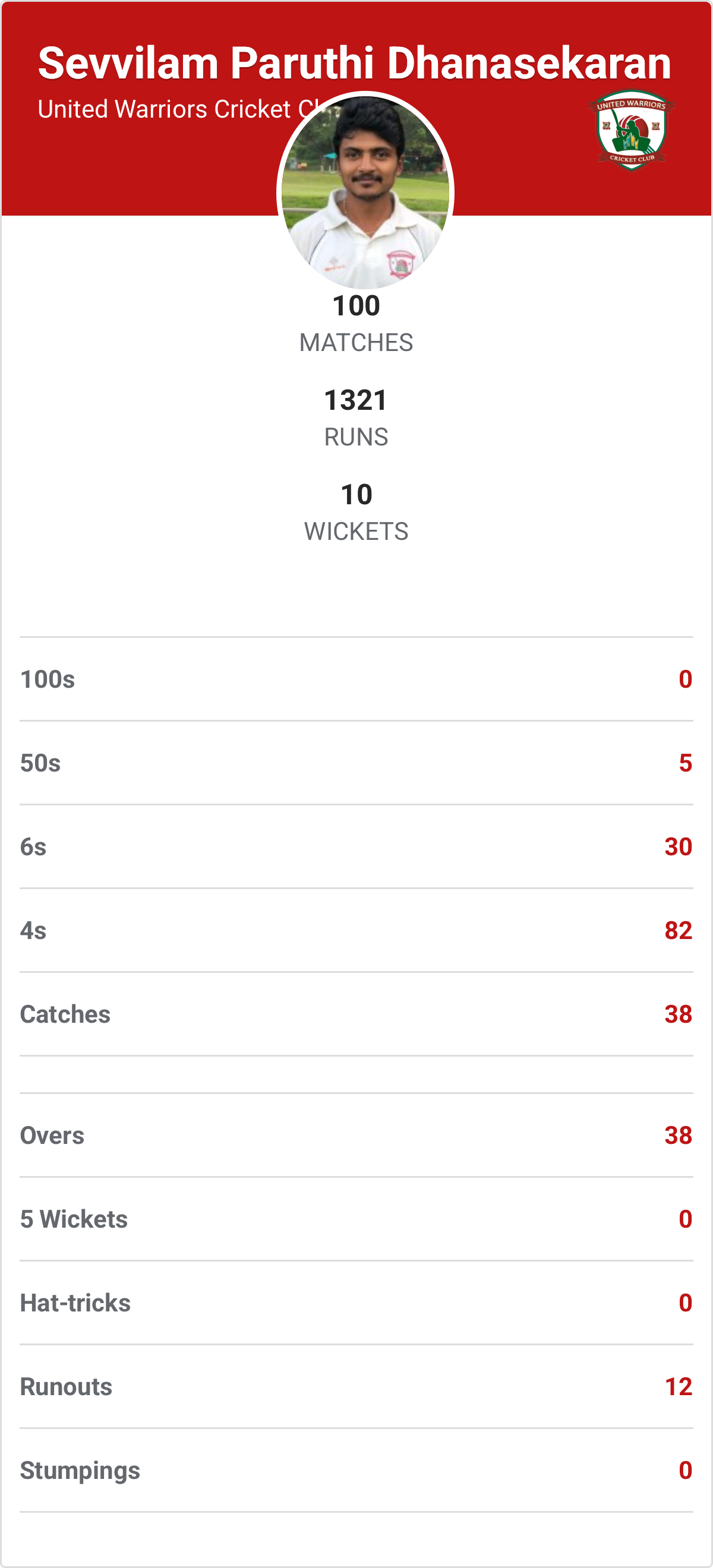Select the Catches row label

pos(65,1014)
